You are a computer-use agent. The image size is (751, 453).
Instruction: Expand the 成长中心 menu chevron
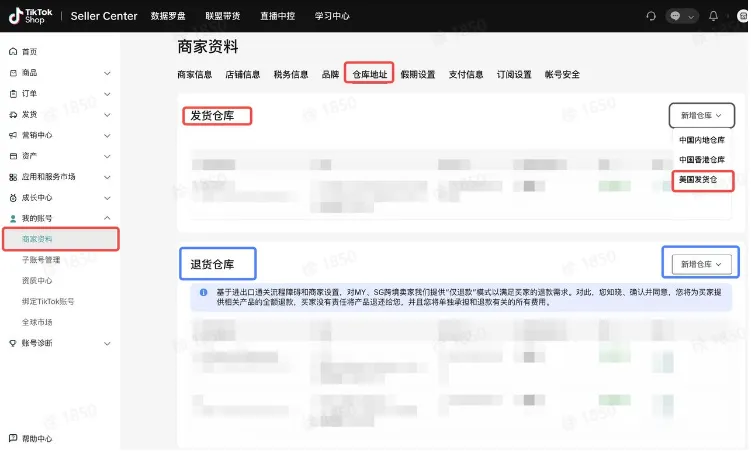(x=107, y=198)
